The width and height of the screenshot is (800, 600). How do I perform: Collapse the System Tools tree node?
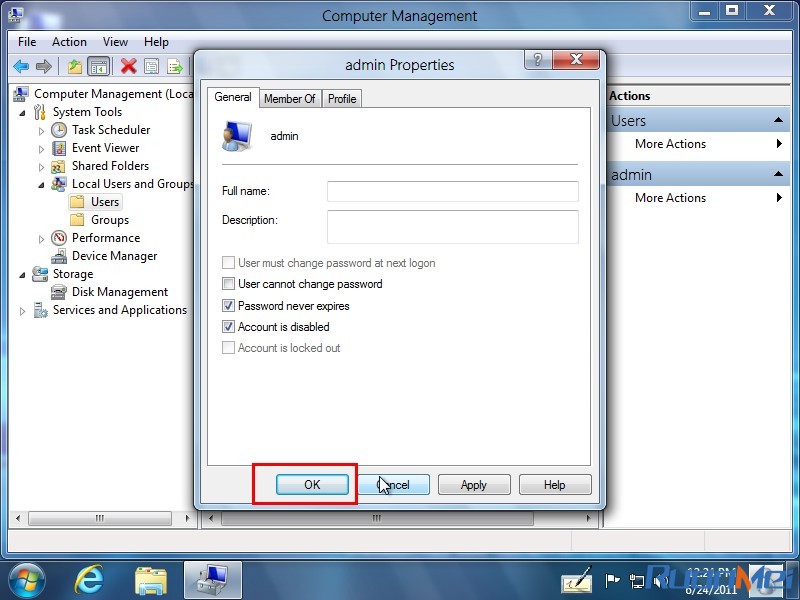point(22,113)
